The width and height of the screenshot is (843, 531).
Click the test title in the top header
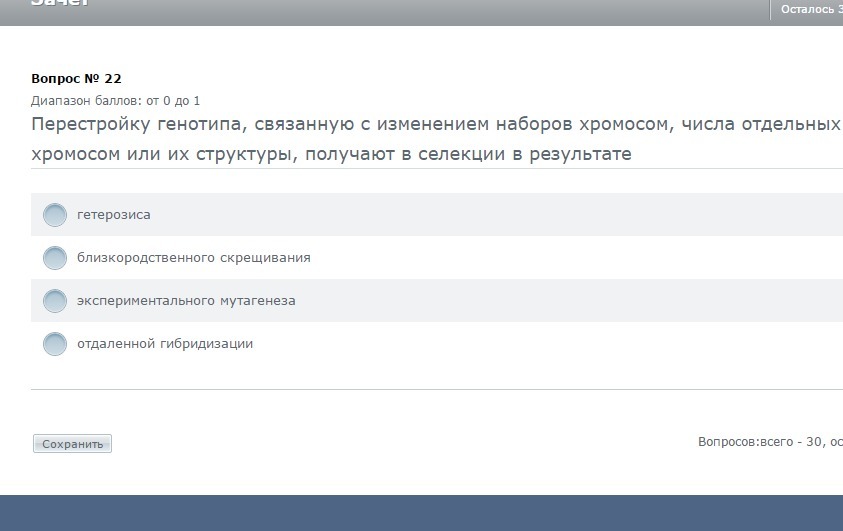coord(61,5)
